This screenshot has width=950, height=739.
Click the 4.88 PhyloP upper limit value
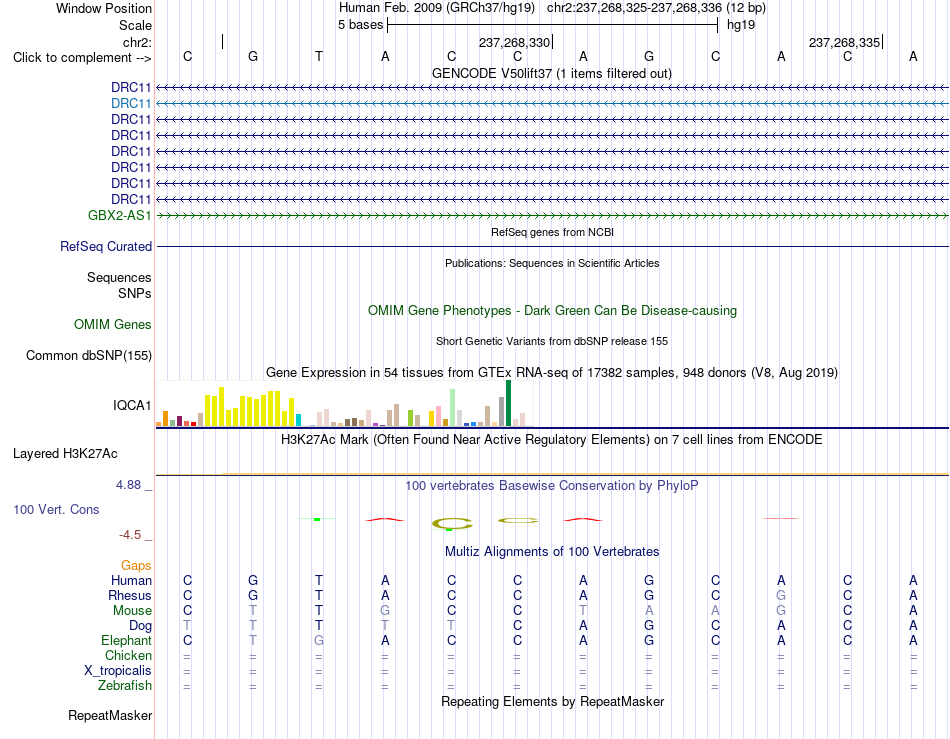pyautogui.click(x=128, y=485)
